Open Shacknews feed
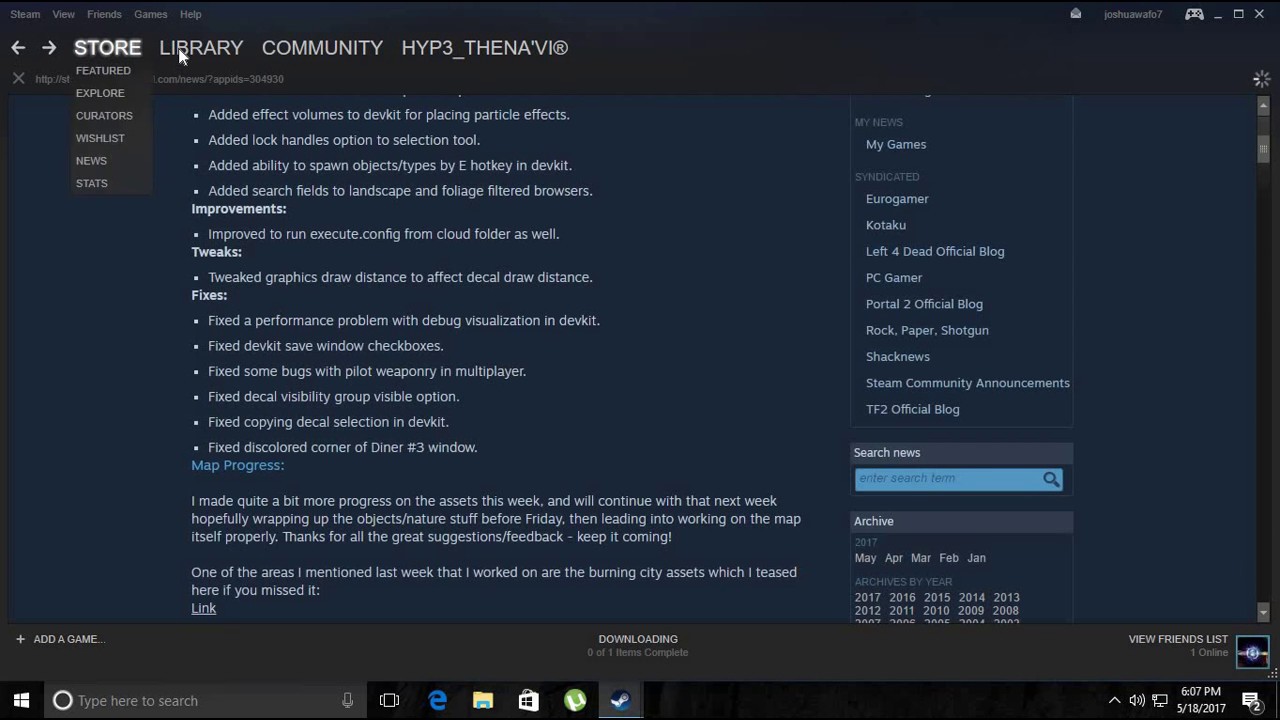The image size is (1280, 720). click(x=898, y=357)
